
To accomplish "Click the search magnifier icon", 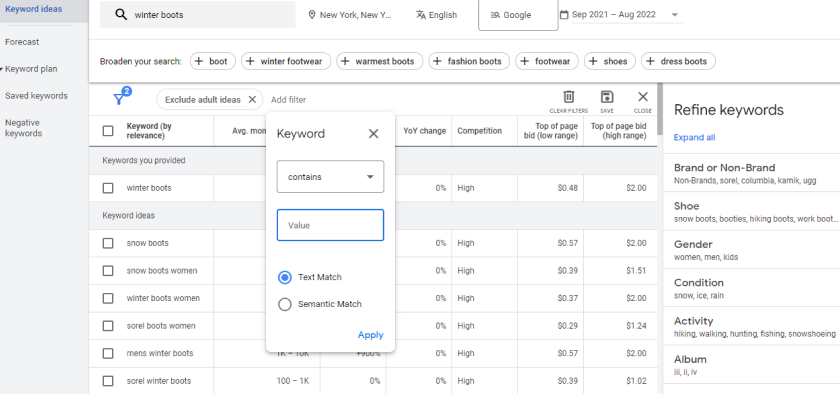I will (x=121, y=16).
